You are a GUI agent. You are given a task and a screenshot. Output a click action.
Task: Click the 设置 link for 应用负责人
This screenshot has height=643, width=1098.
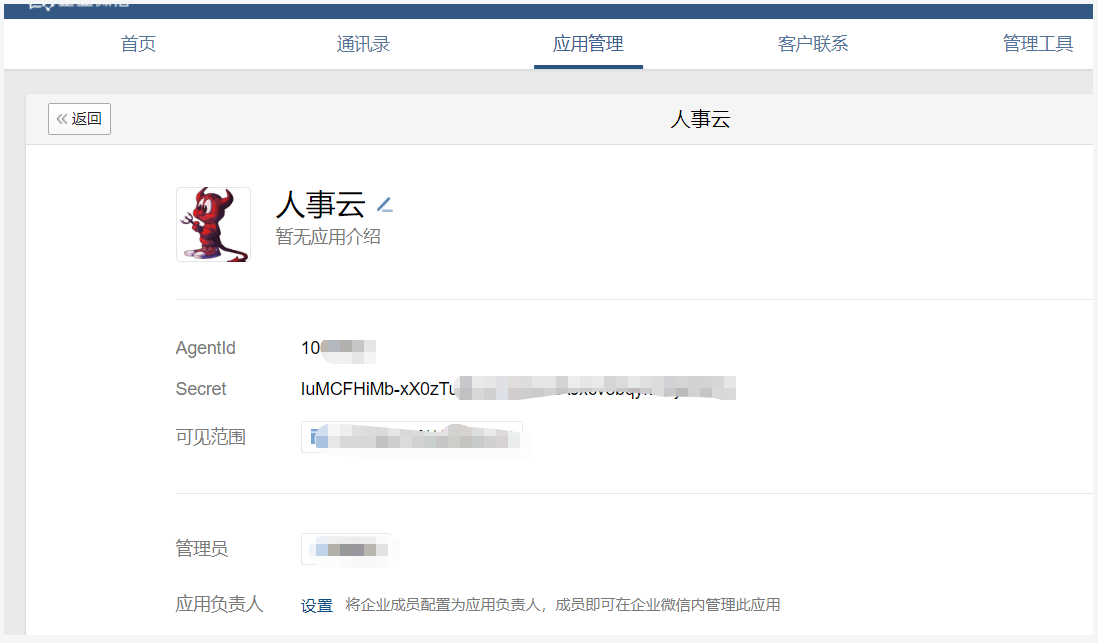coord(317,605)
